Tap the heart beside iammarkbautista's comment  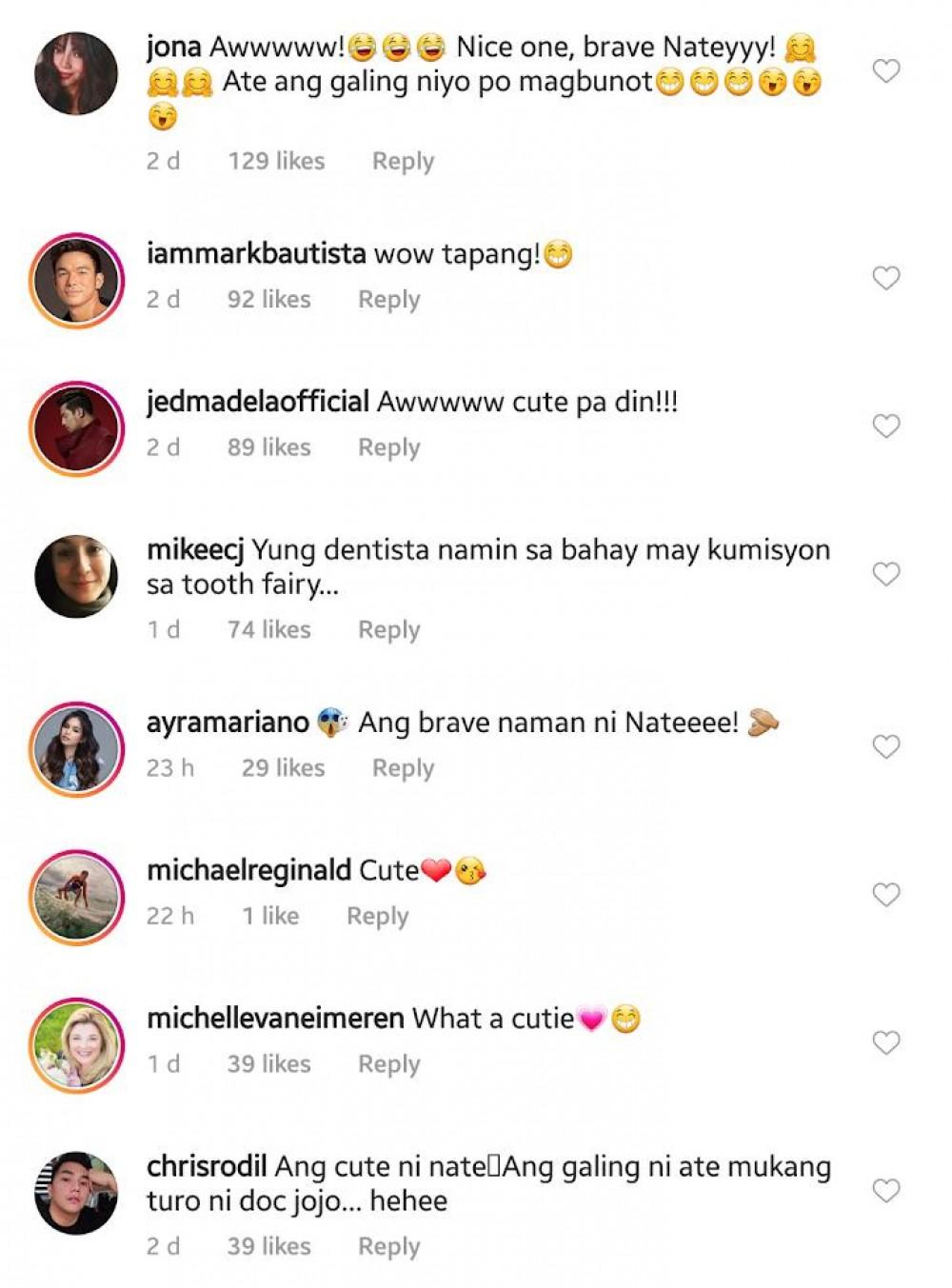pos(886,278)
